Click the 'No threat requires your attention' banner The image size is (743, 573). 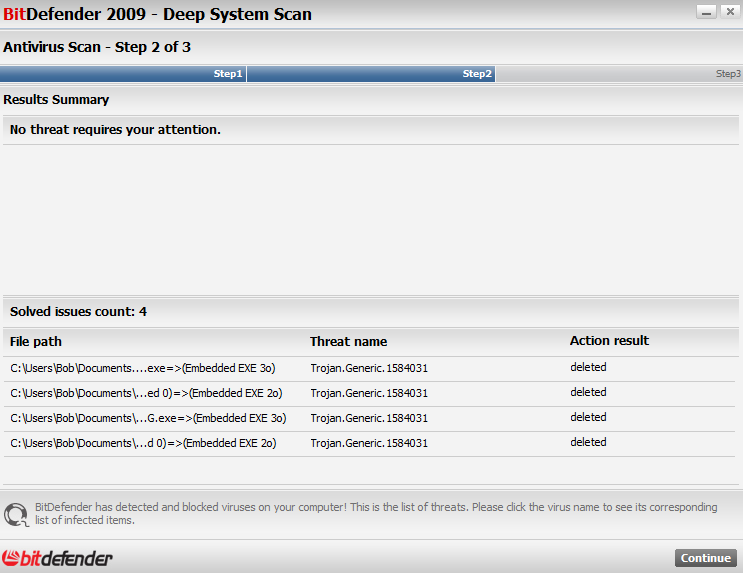point(371,130)
